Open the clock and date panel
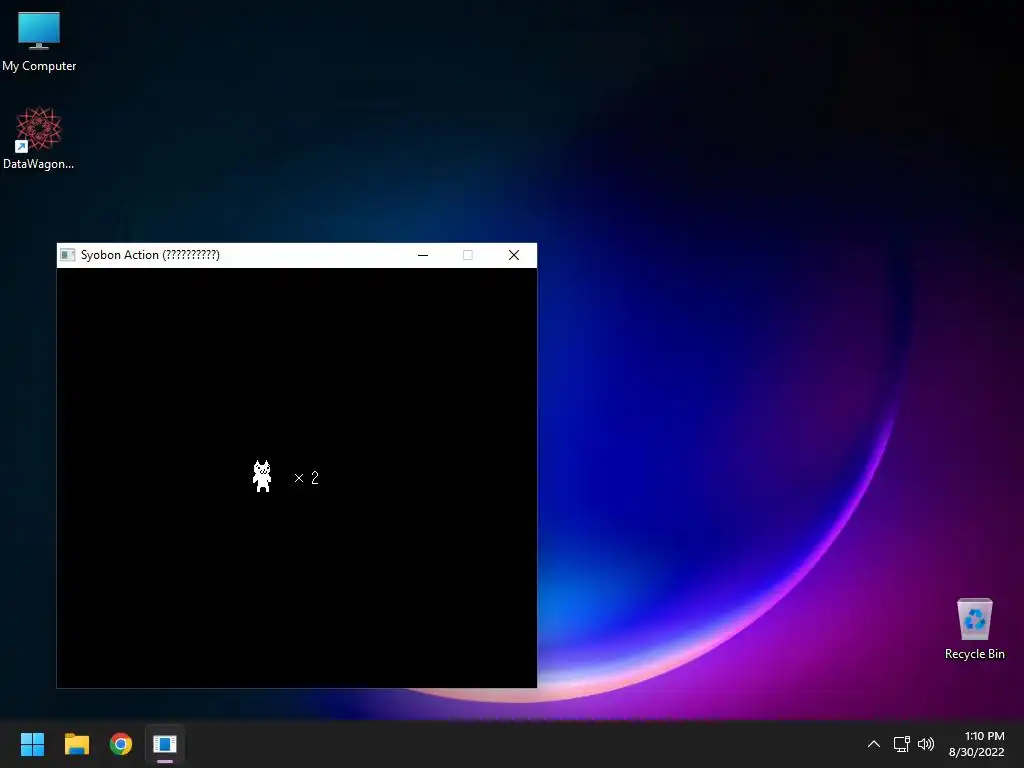 click(x=976, y=744)
